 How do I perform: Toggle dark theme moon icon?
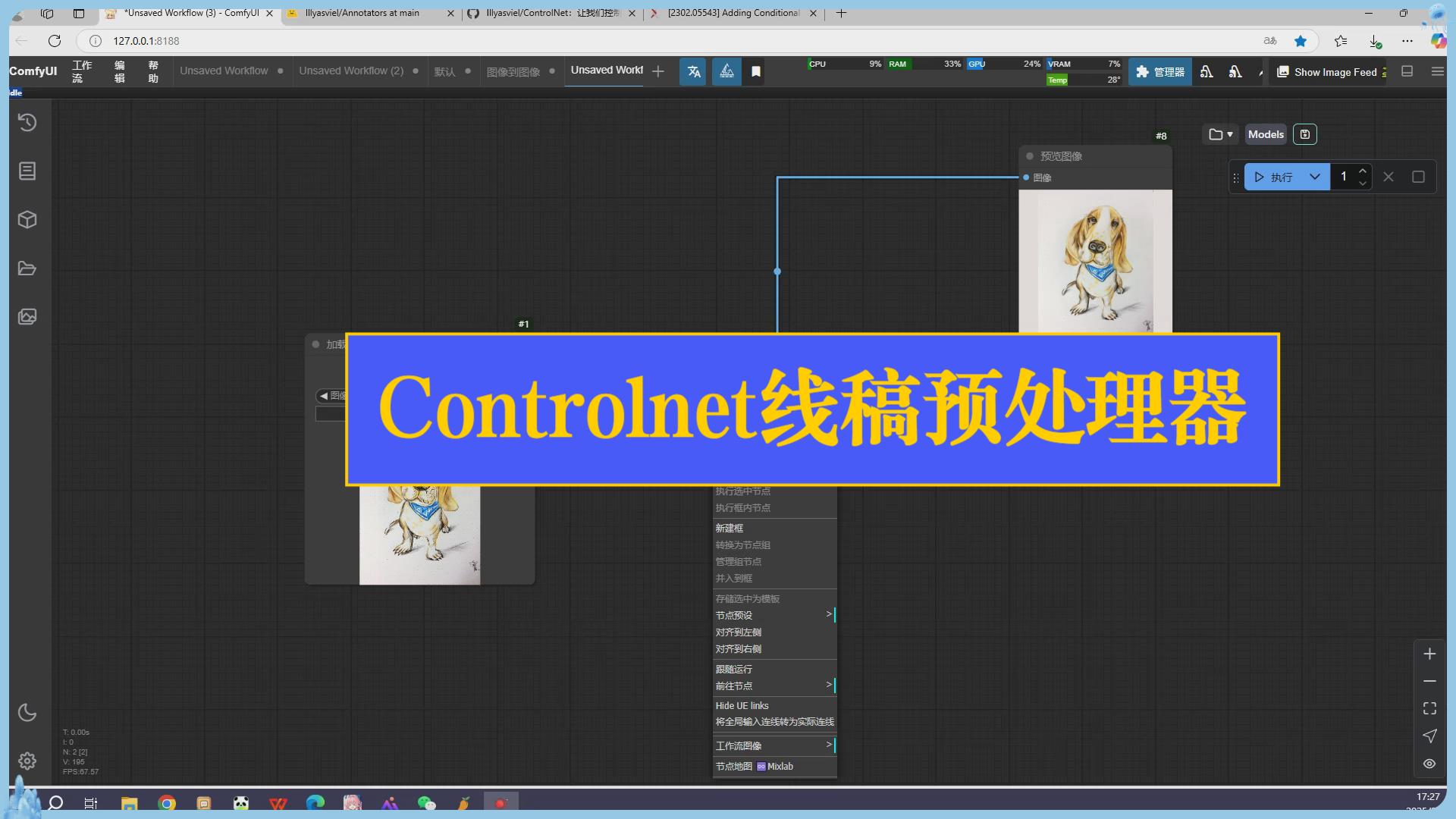pyautogui.click(x=27, y=712)
